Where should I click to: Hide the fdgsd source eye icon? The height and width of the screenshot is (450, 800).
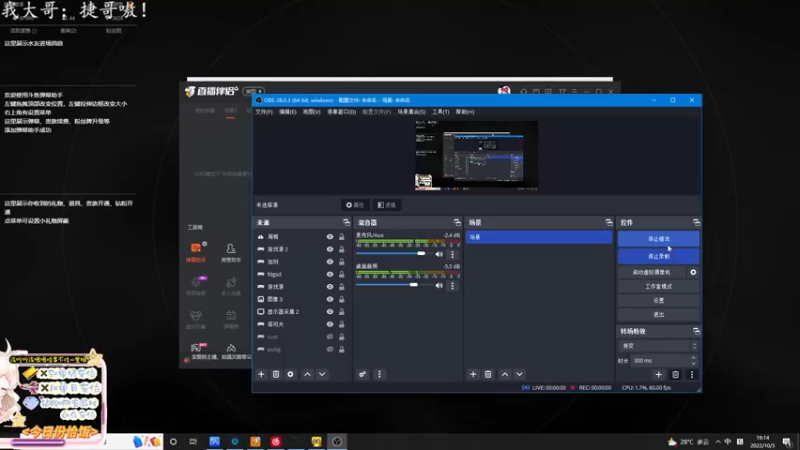click(x=330, y=274)
